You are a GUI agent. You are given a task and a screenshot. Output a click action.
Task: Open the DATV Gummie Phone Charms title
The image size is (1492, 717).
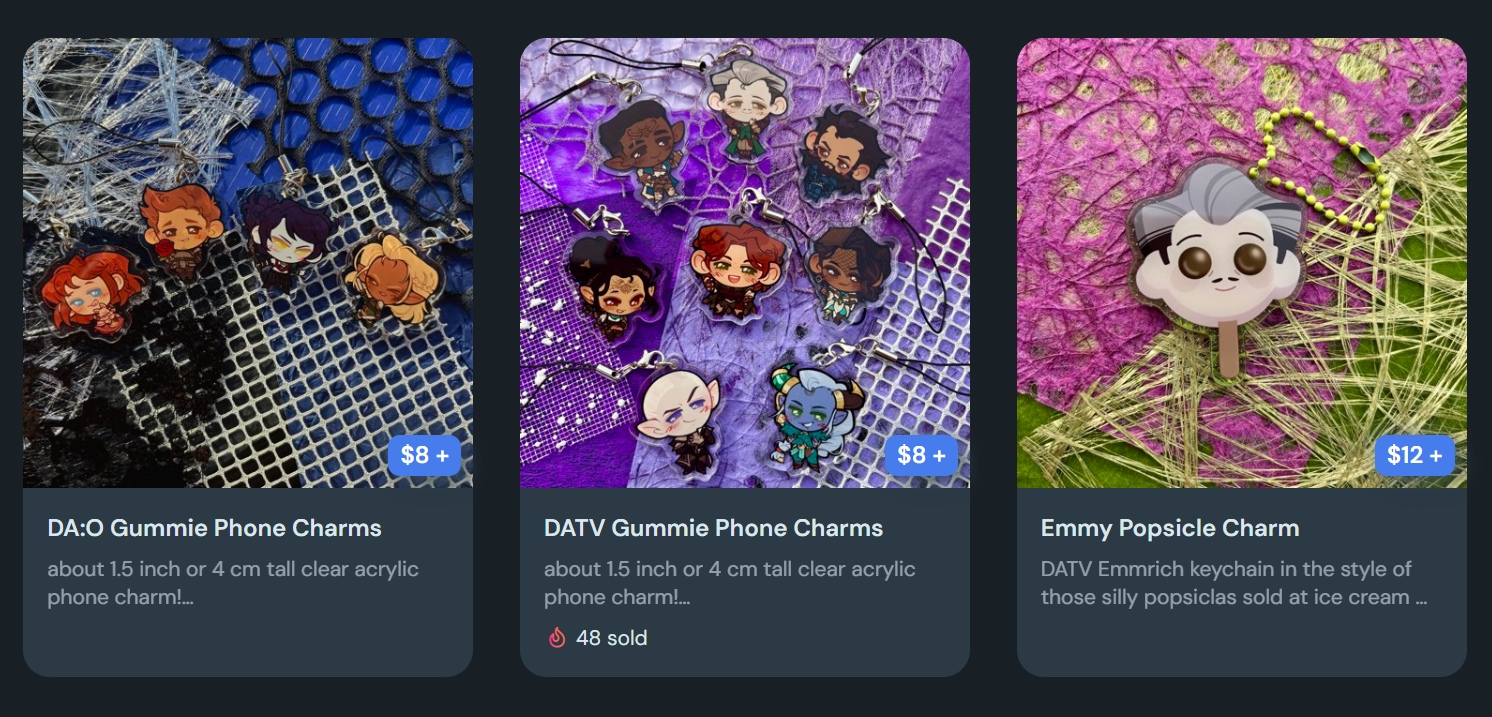click(713, 528)
